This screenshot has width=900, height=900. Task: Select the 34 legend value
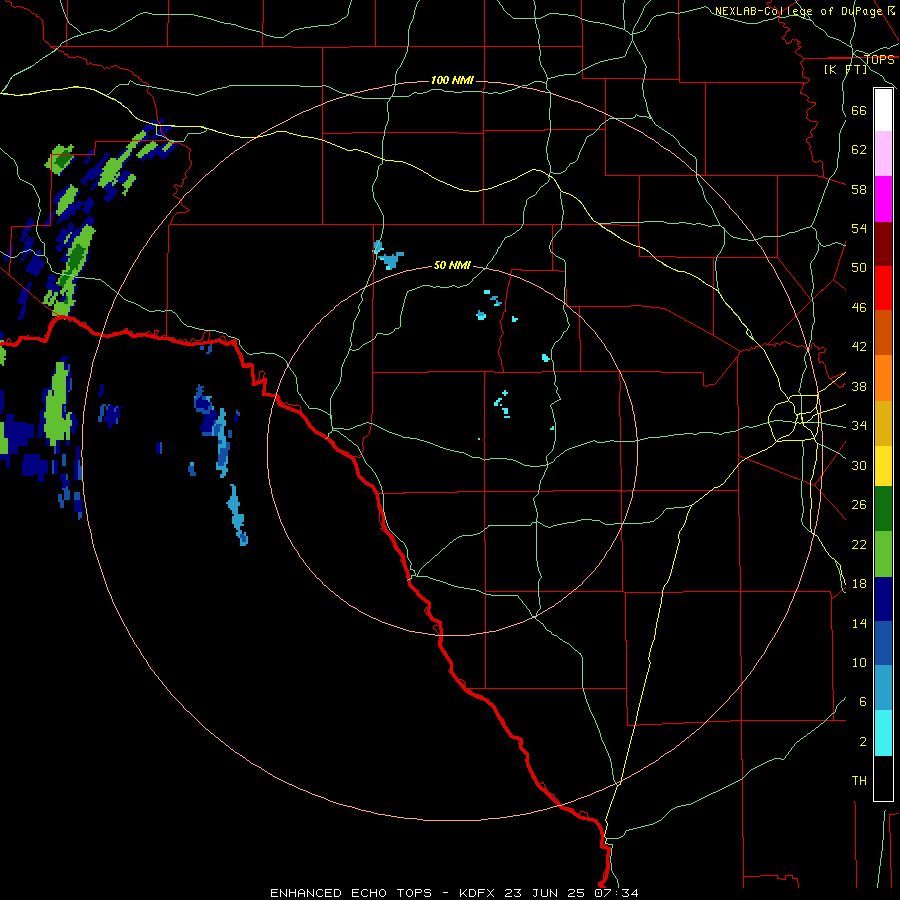click(x=859, y=426)
